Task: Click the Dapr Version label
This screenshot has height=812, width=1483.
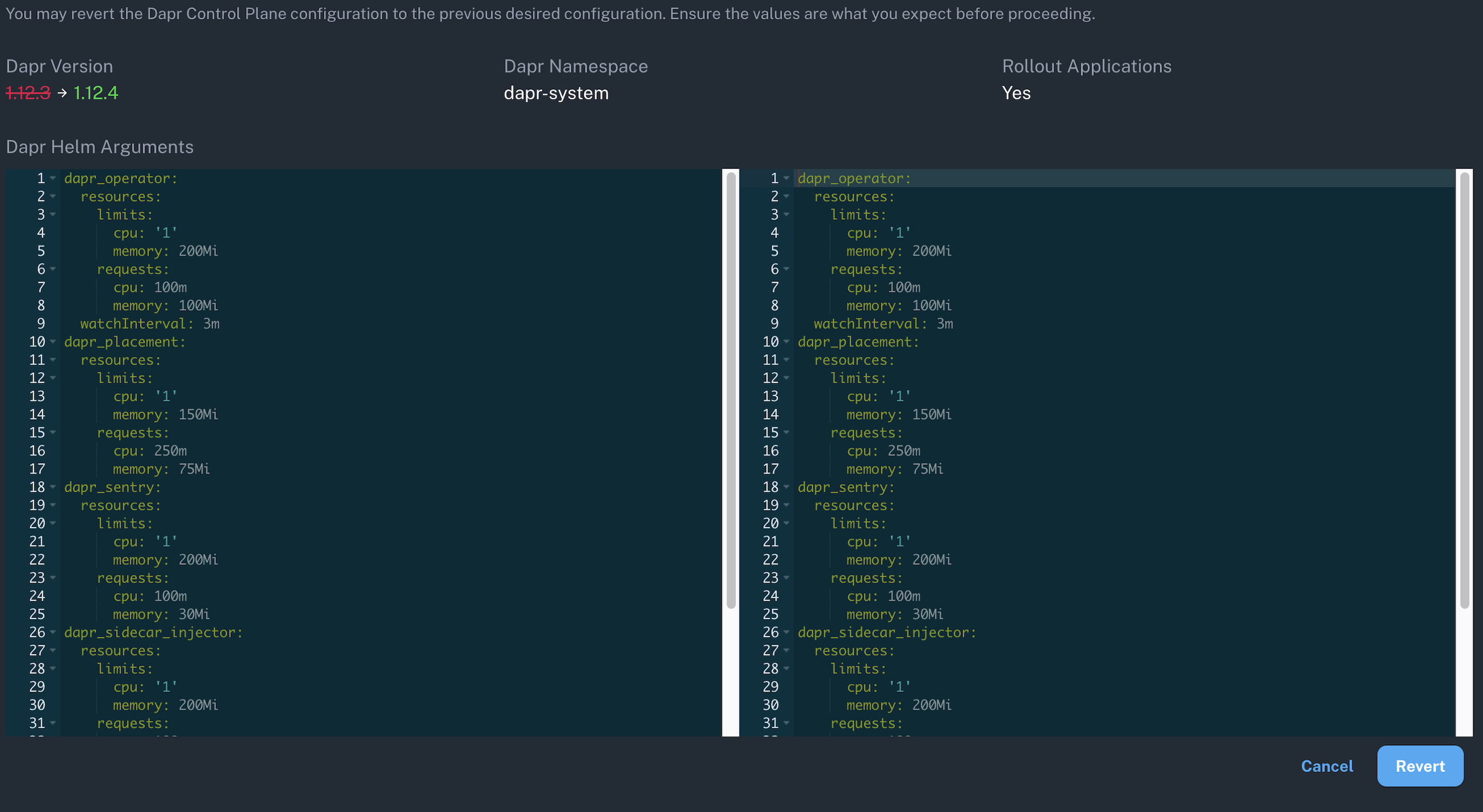Action: point(59,66)
